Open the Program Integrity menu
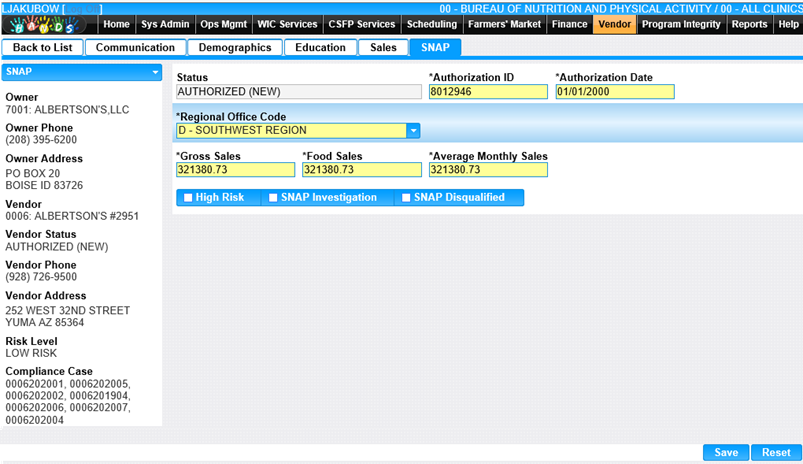 point(681,24)
